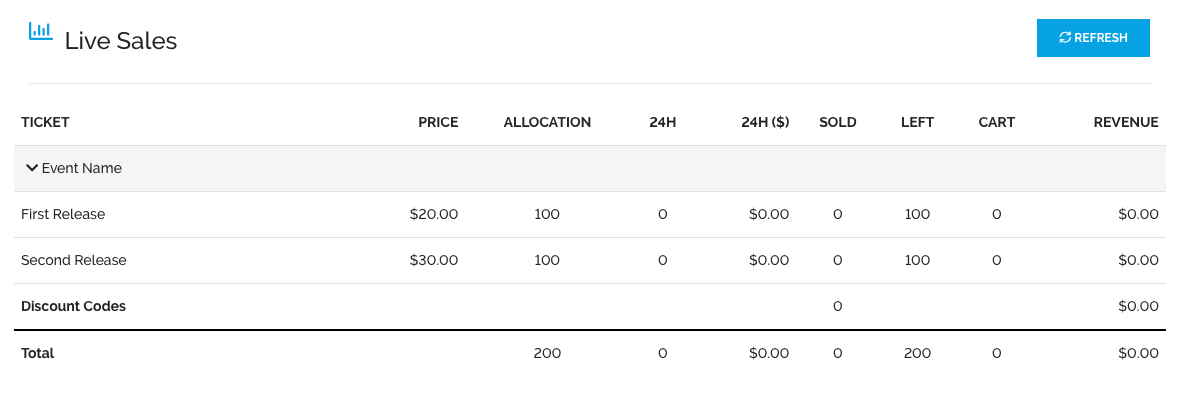Click the CART column header
This screenshot has height=413, width=1181.
pos(996,122)
